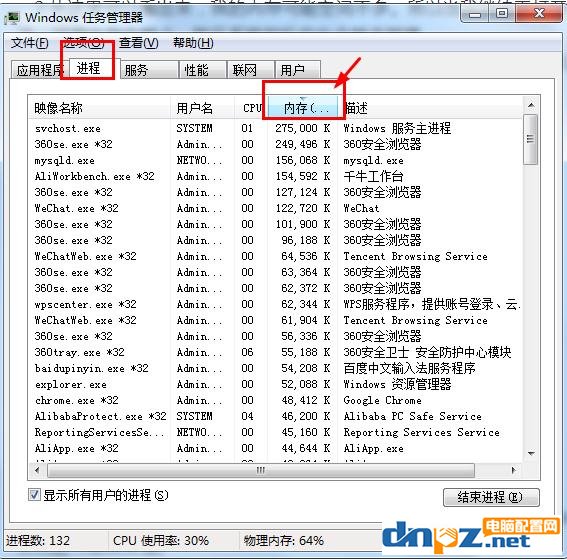Click the 127,124 K memory value
Image resolution: width=567 pixels, height=560 pixels.
[303, 192]
